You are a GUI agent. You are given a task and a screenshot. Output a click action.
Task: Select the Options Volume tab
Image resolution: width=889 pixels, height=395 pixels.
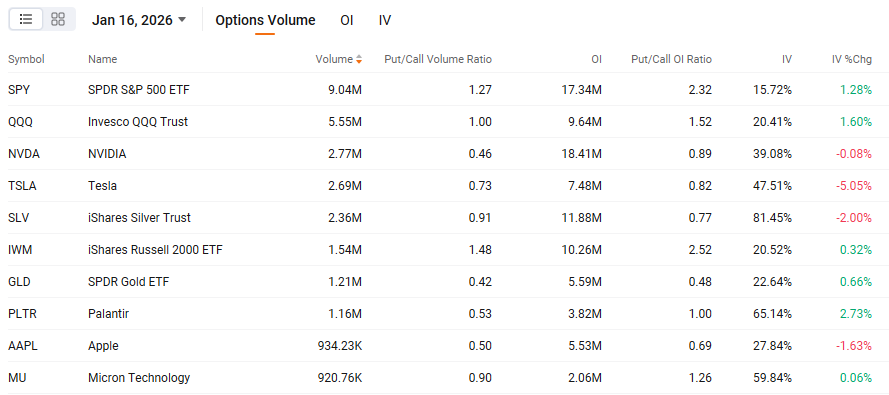pyautogui.click(x=265, y=20)
